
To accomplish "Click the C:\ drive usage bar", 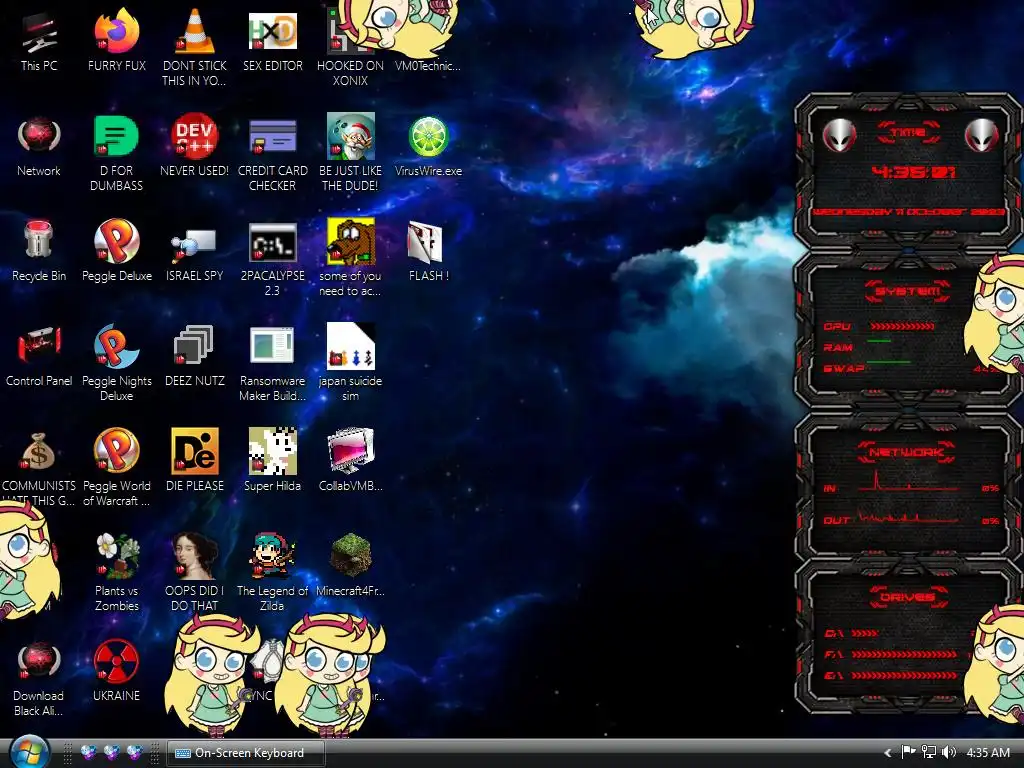I will (865, 633).
